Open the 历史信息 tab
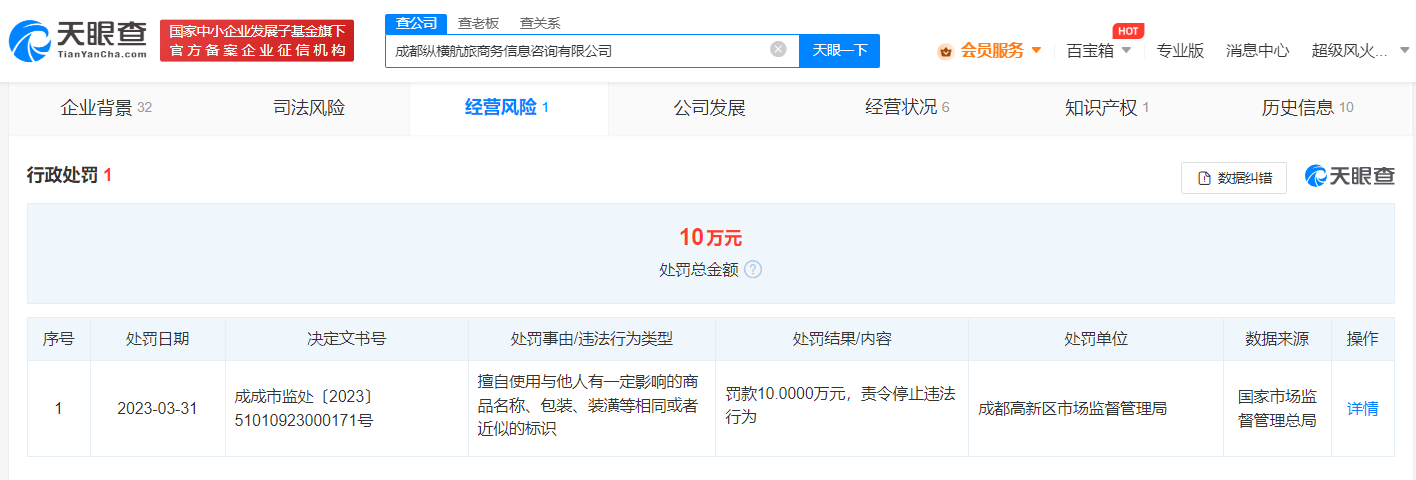Viewport: 1416px width, 480px height. click(1307, 108)
